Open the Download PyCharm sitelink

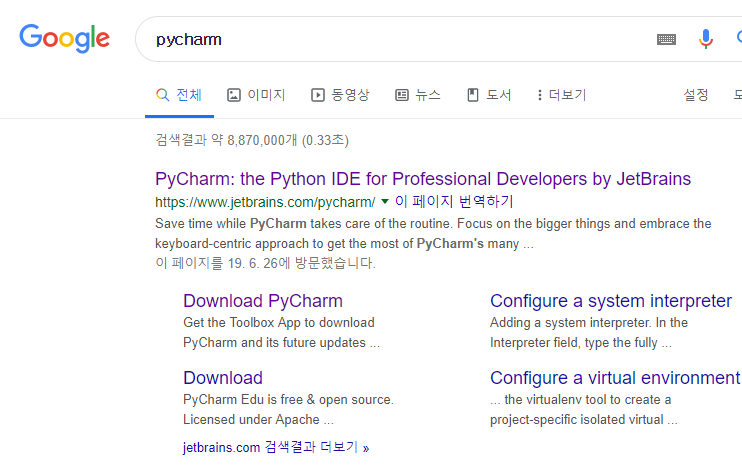263,301
